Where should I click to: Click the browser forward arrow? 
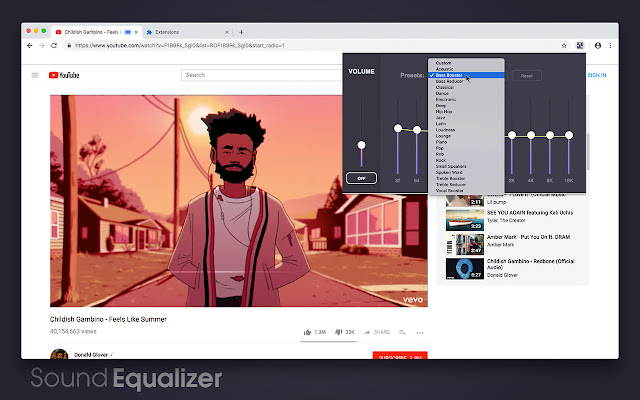tap(42, 46)
